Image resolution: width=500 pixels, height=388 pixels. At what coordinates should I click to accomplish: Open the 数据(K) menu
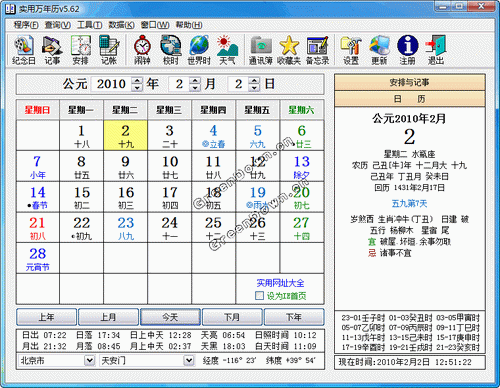click(121, 25)
